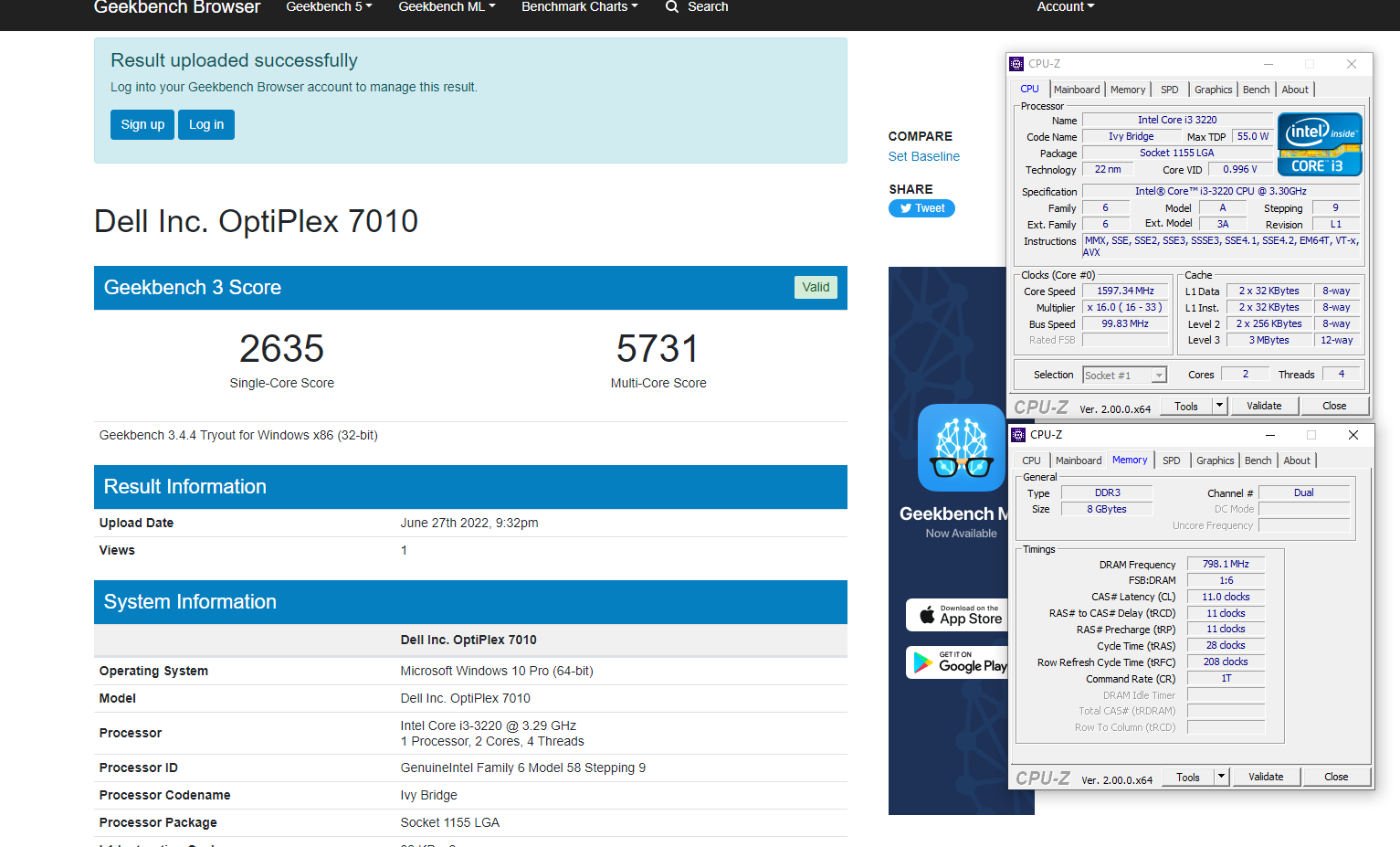The width and height of the screenshot is (1400, 847).
Task: Select Graphics tab in bottom CPU-Z window
Action: (1215, 461)
